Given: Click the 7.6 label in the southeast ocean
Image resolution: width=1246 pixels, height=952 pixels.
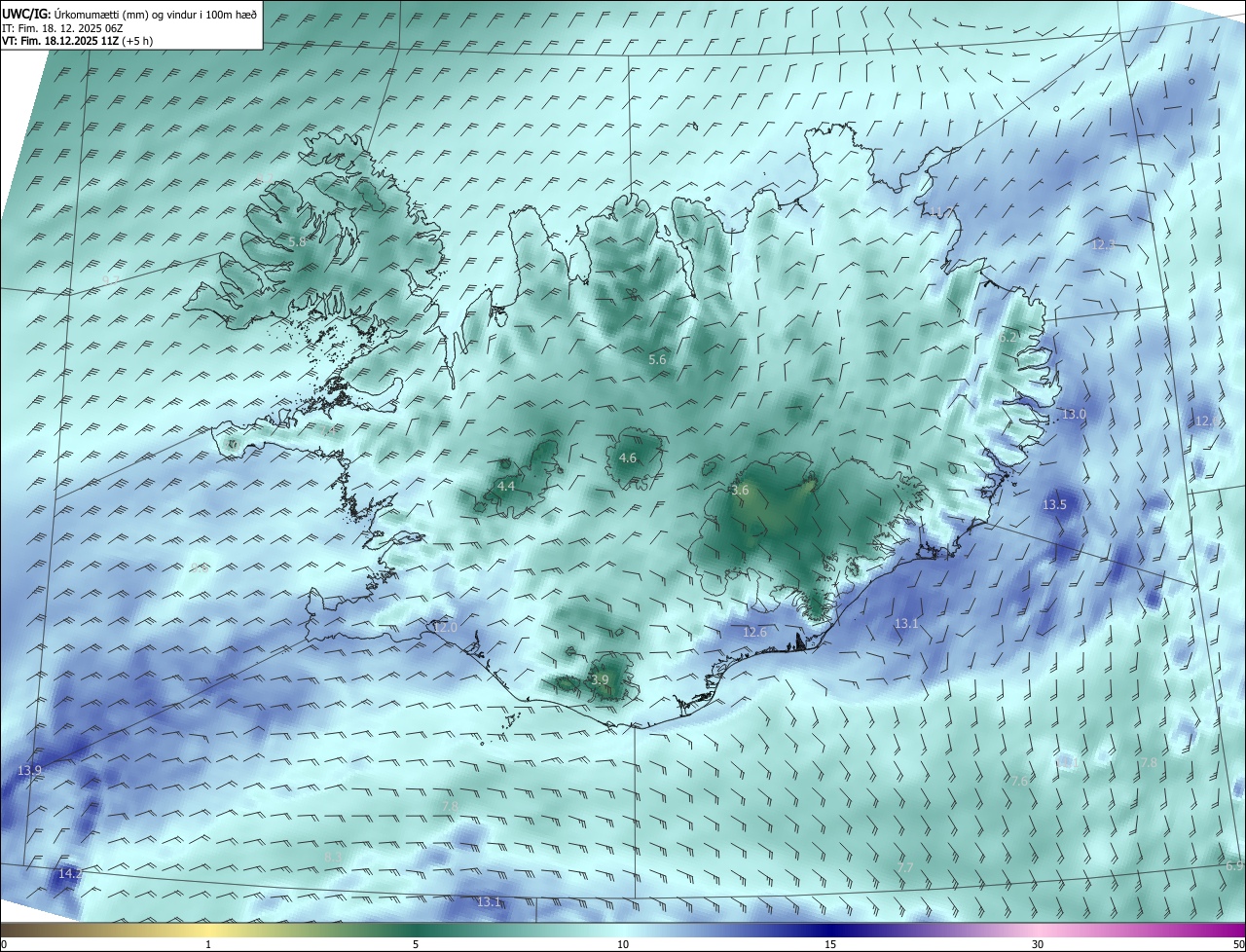Looking at the screenshot, I should [1019, 780].
